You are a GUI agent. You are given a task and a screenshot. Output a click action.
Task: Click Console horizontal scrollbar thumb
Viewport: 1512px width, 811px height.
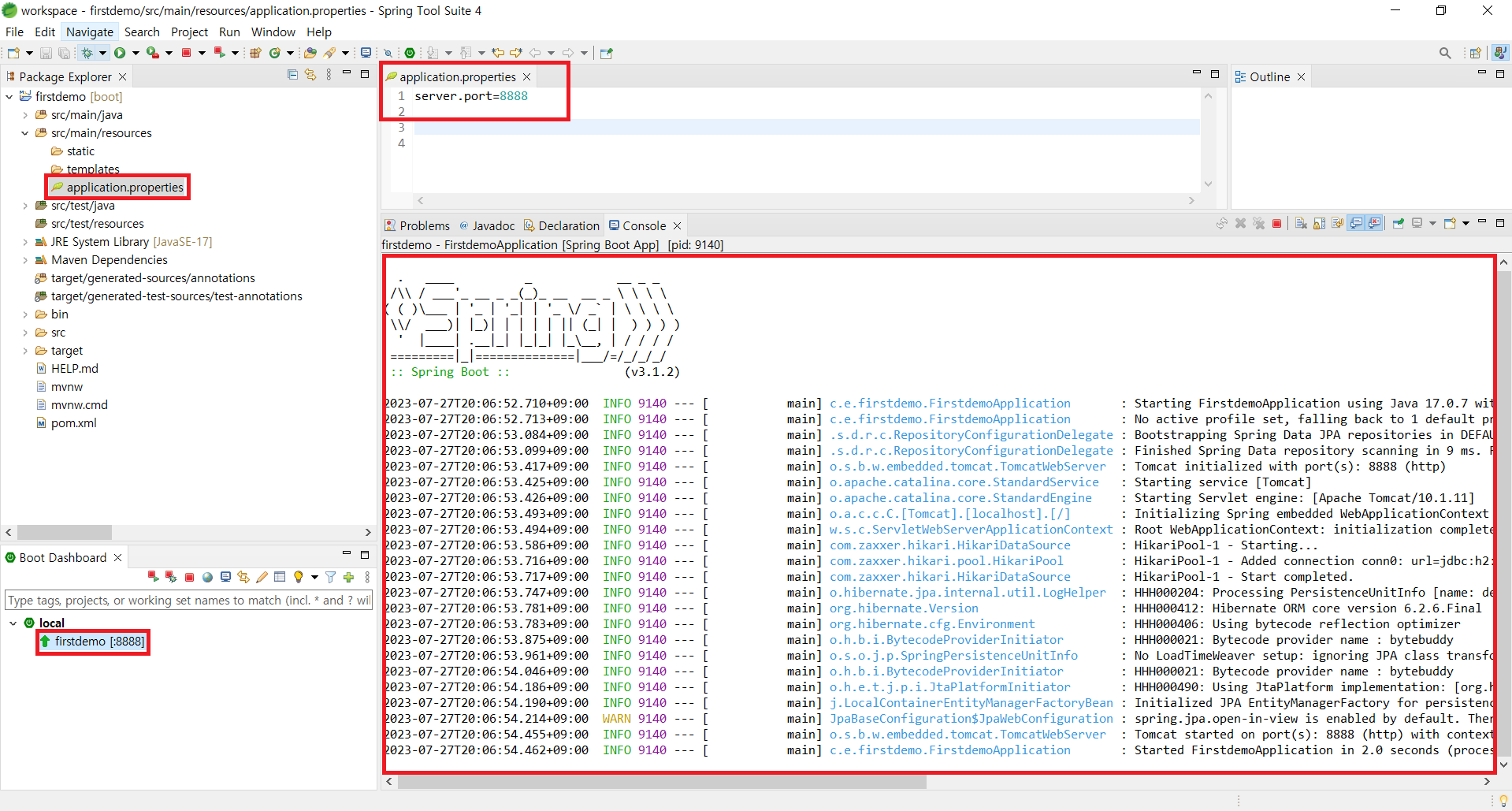tap(662, 782)
